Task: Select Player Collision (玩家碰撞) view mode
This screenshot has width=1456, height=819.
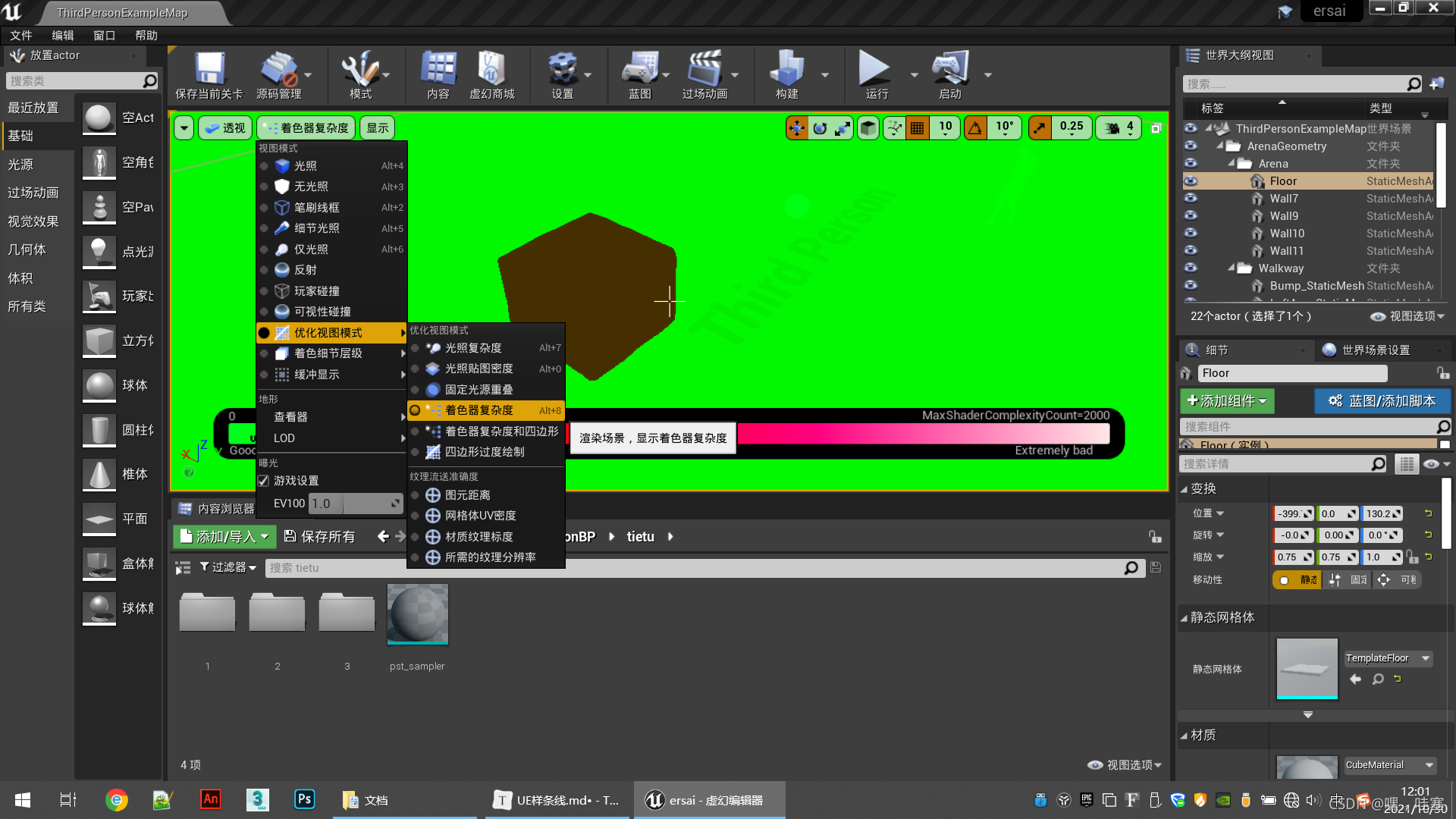Action: tap(332, 291)
